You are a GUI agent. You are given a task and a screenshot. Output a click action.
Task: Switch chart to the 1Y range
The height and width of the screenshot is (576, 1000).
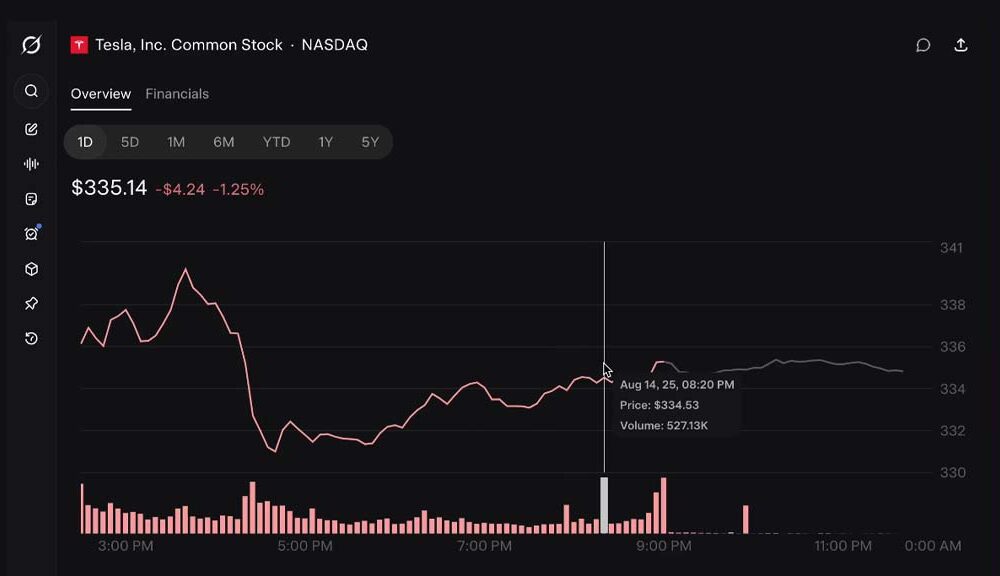click(x=326, y=142)
